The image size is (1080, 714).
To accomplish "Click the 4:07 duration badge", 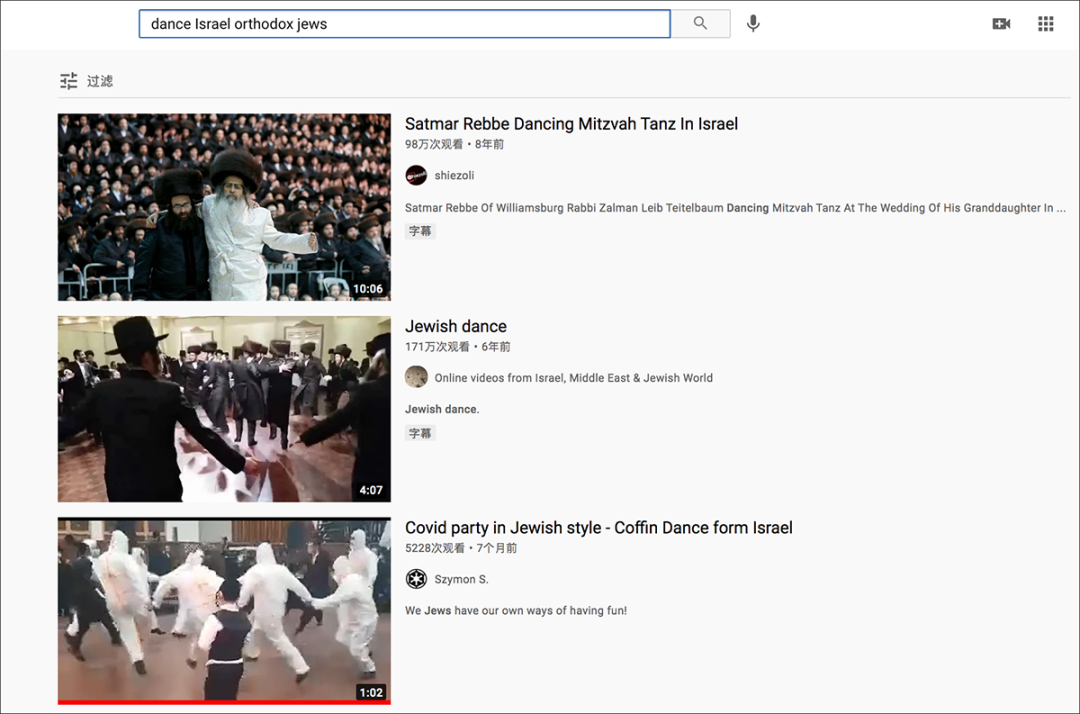I will (x=371, y=490).
